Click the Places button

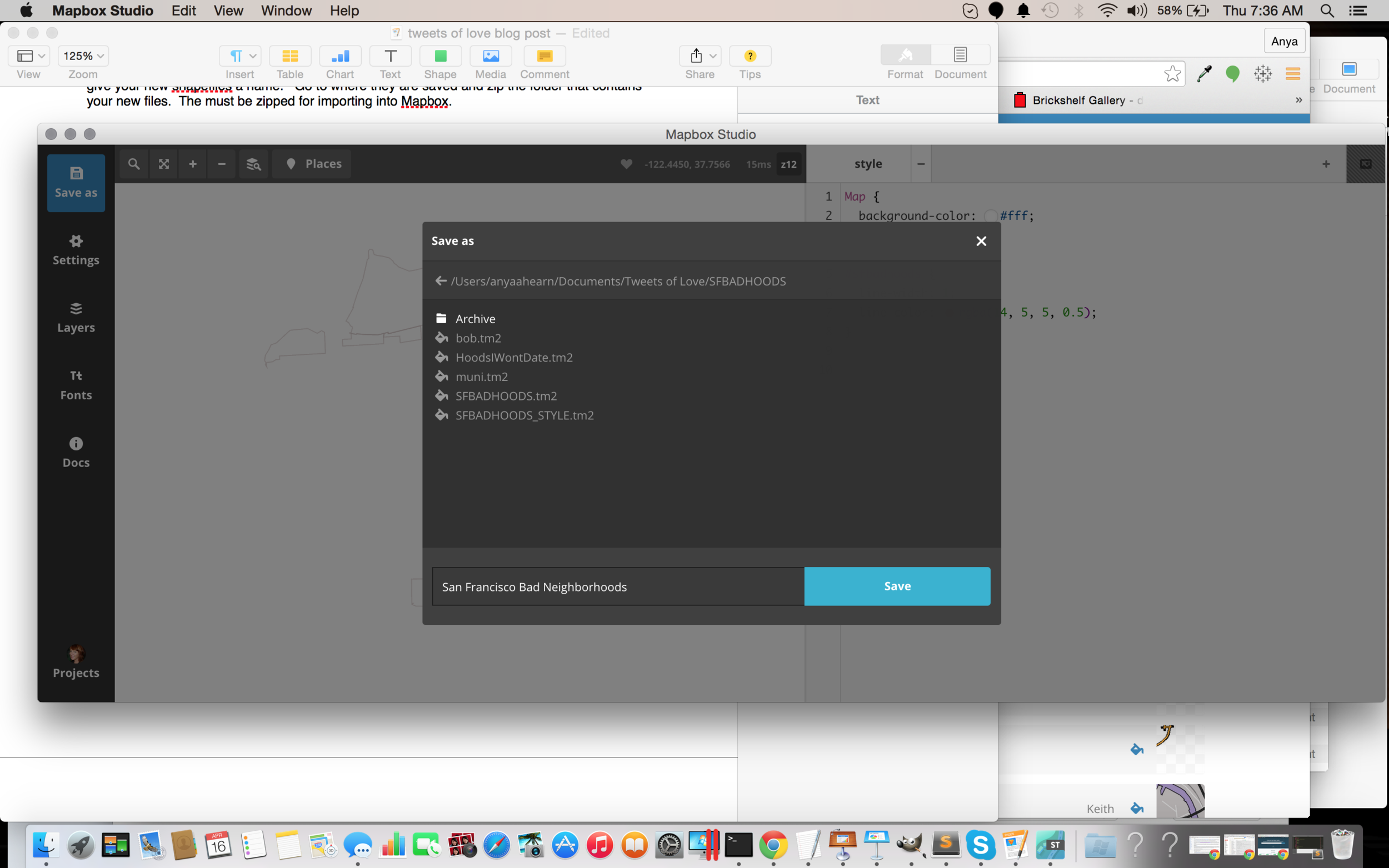click(312, 164)
